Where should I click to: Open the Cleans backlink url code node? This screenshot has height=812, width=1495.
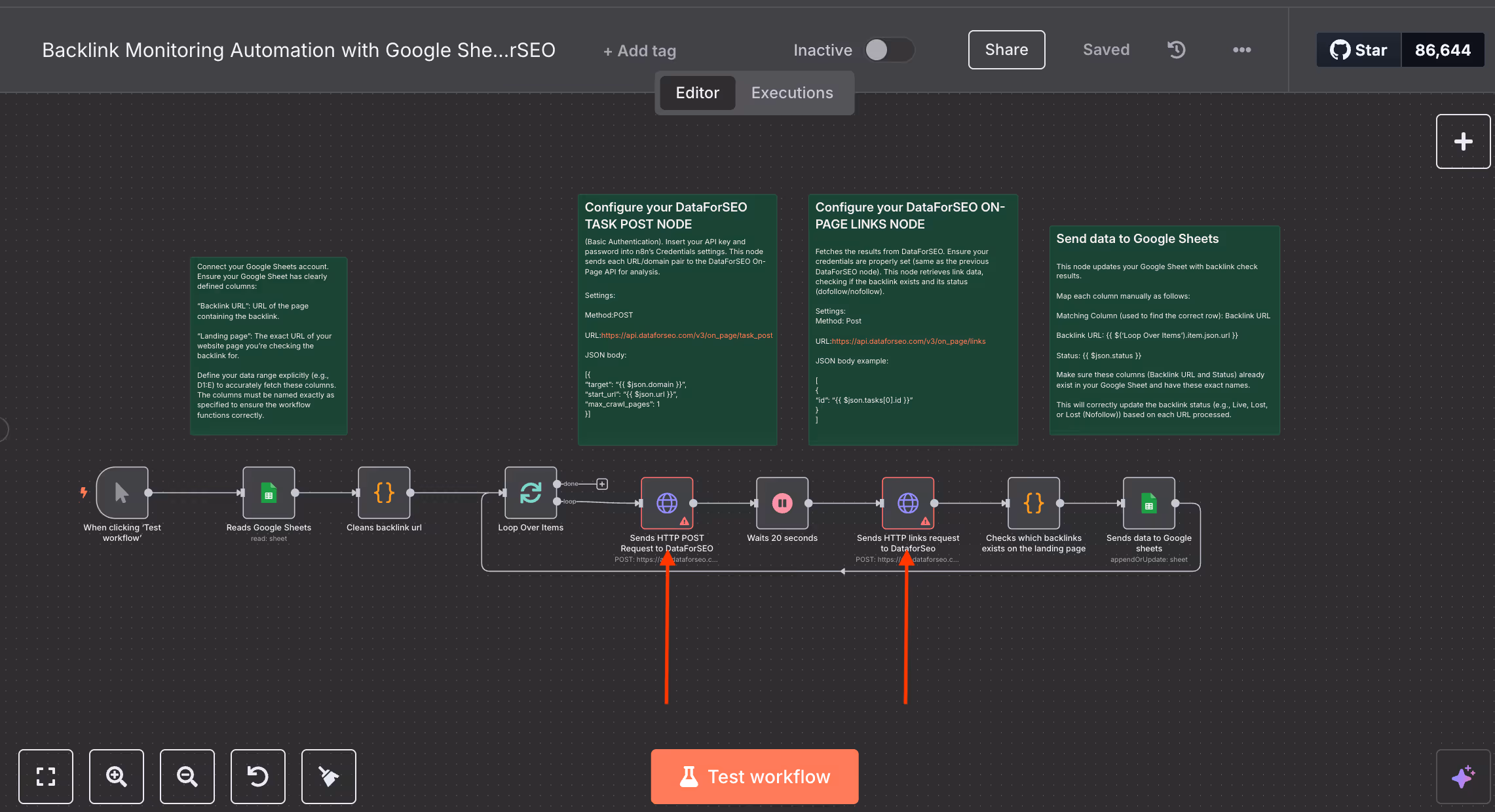[x=384, y=492]
